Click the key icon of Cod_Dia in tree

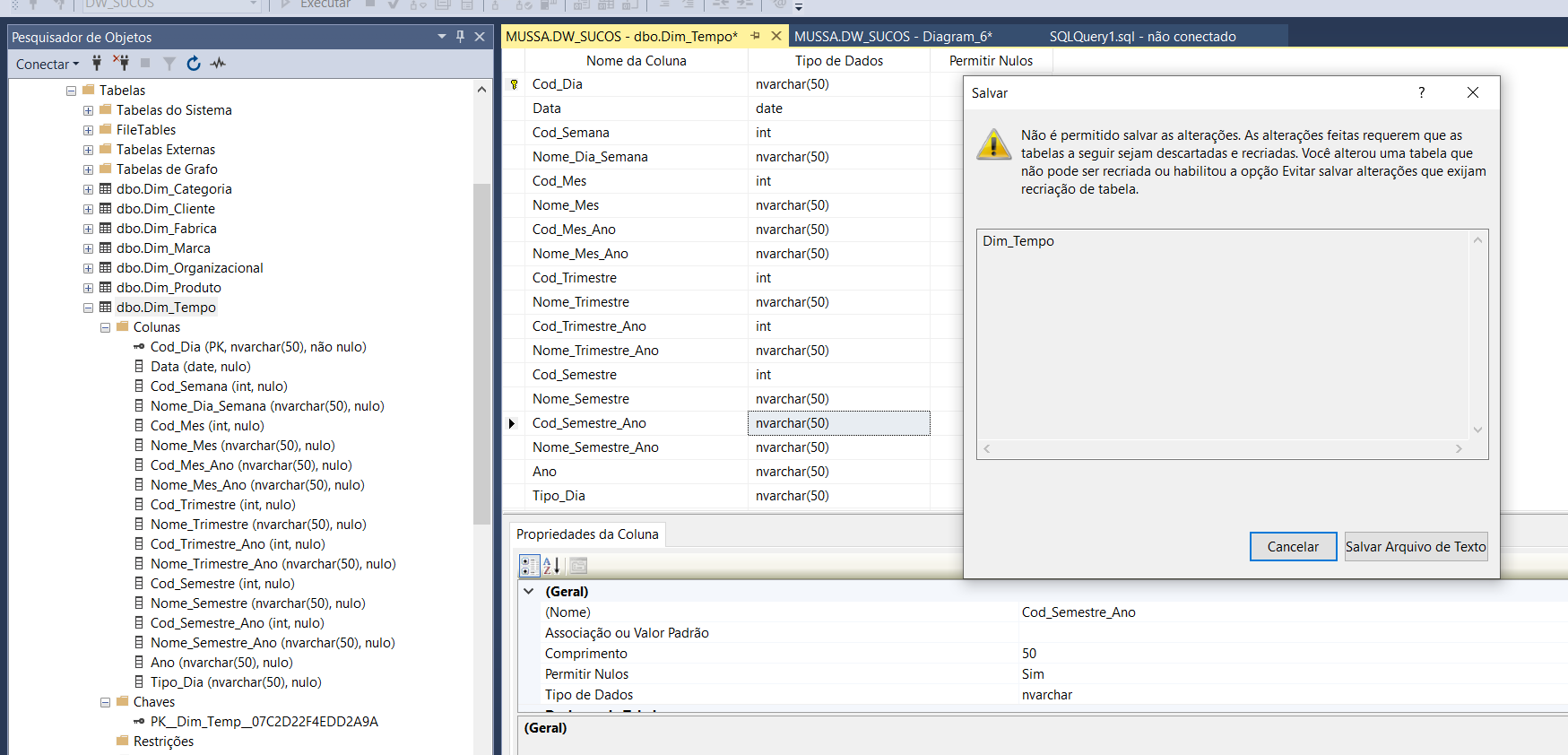139,346
